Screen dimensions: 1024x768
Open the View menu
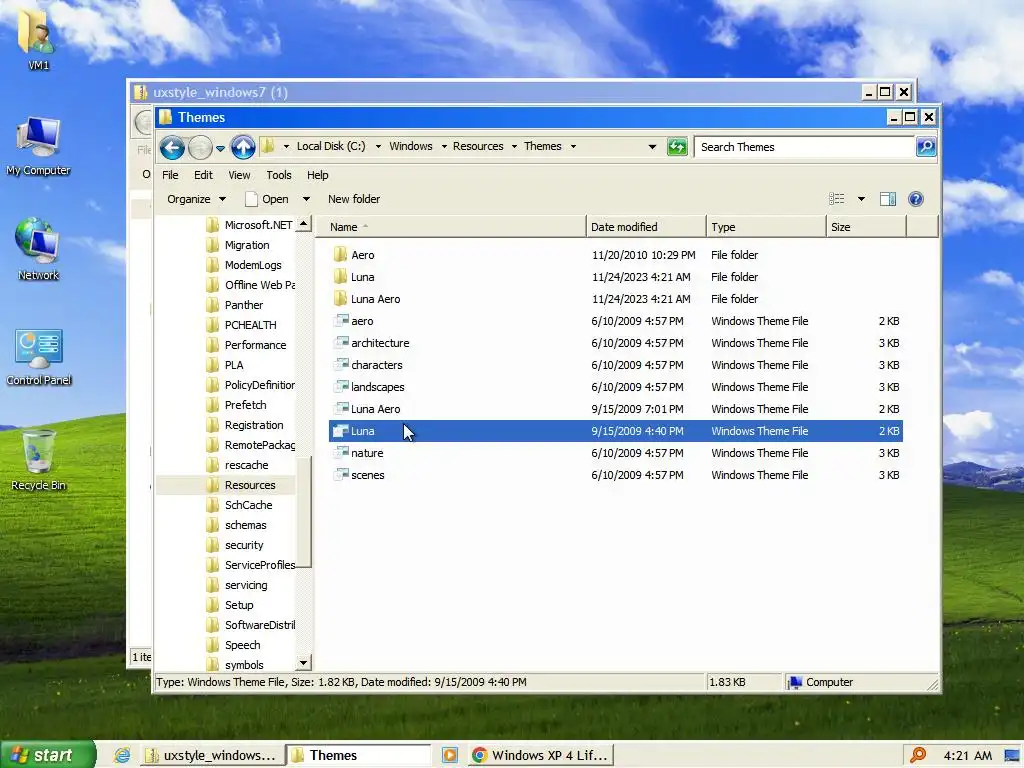click(x=239, y=175)
